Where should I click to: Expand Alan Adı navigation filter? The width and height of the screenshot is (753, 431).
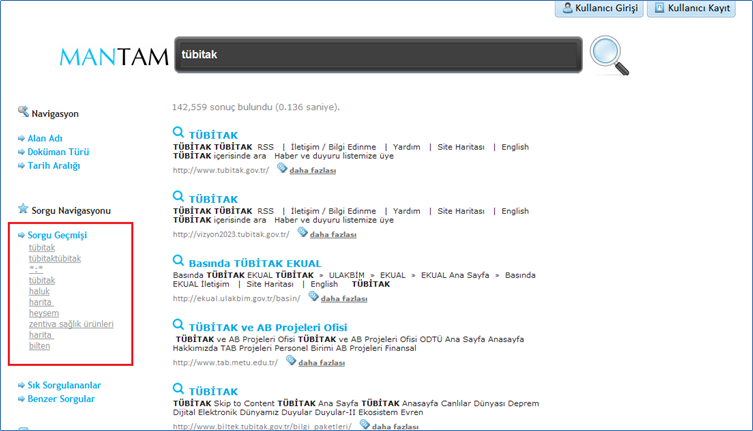pyautogui.click(x=45, y=138)
